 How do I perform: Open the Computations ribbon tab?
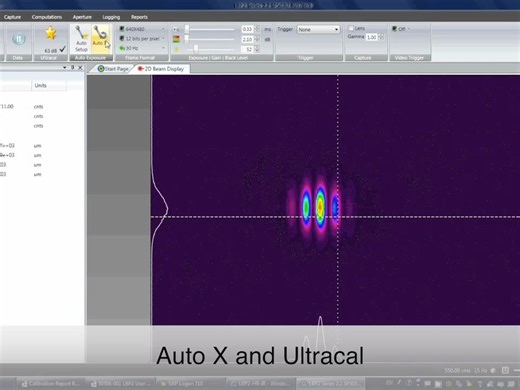pos(47,17)
